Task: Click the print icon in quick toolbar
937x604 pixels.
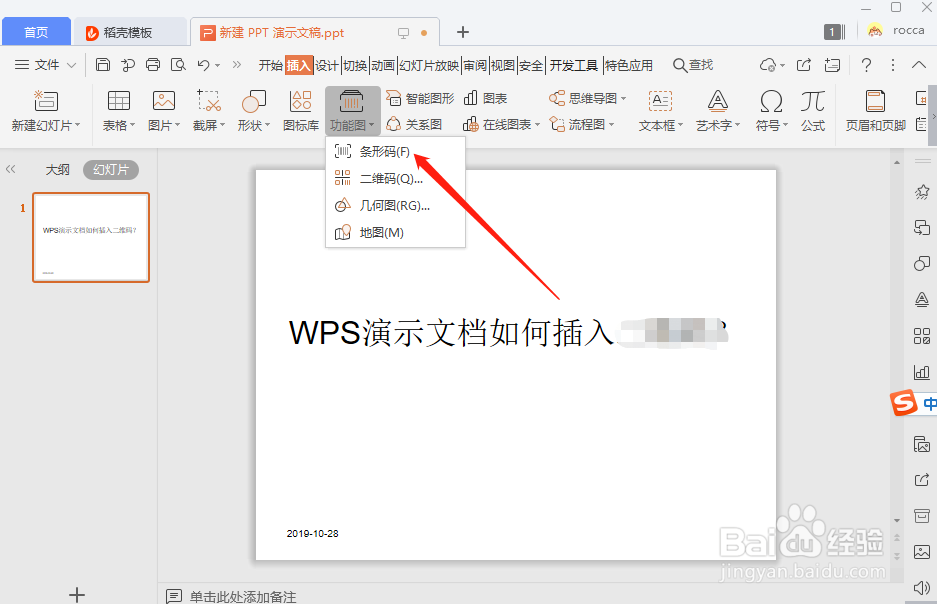Action: pyautogui.click(x=153, y=65)
